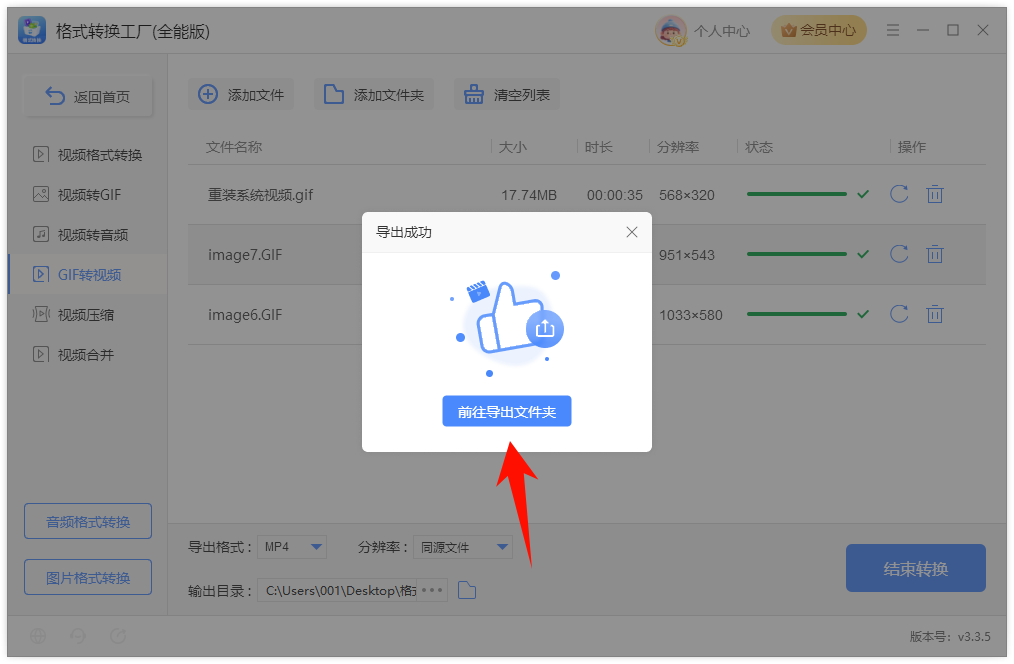
Task: Reconvert 重装系统视频.gif with refresh icon
Action: point(899,194)
